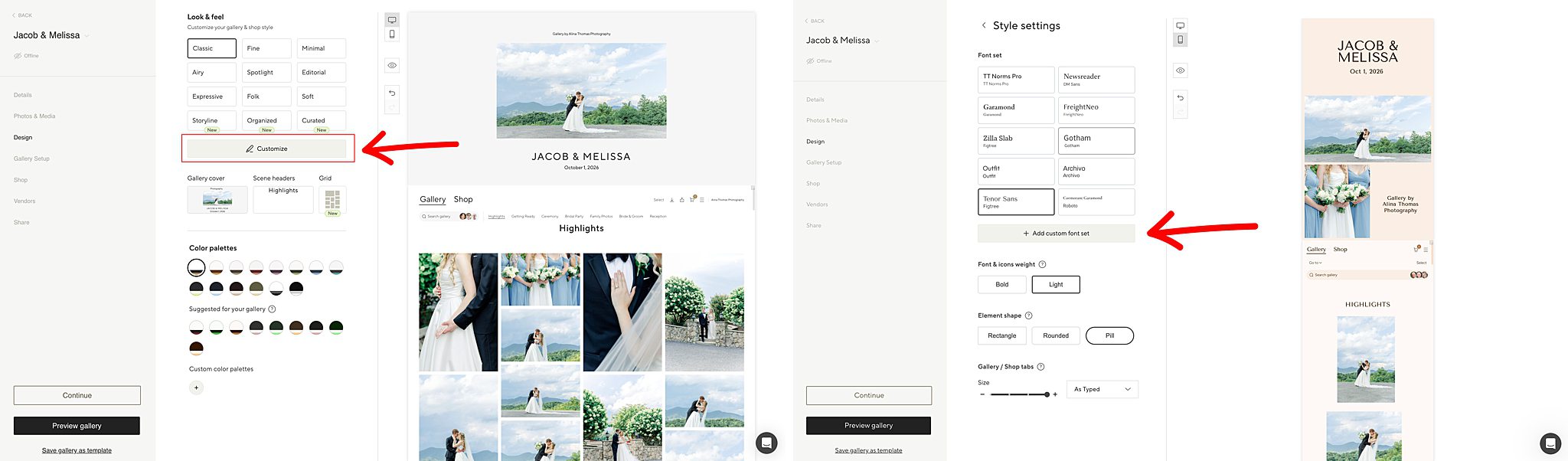Toggle the eye preview icon on Look & feel screen

392,65
